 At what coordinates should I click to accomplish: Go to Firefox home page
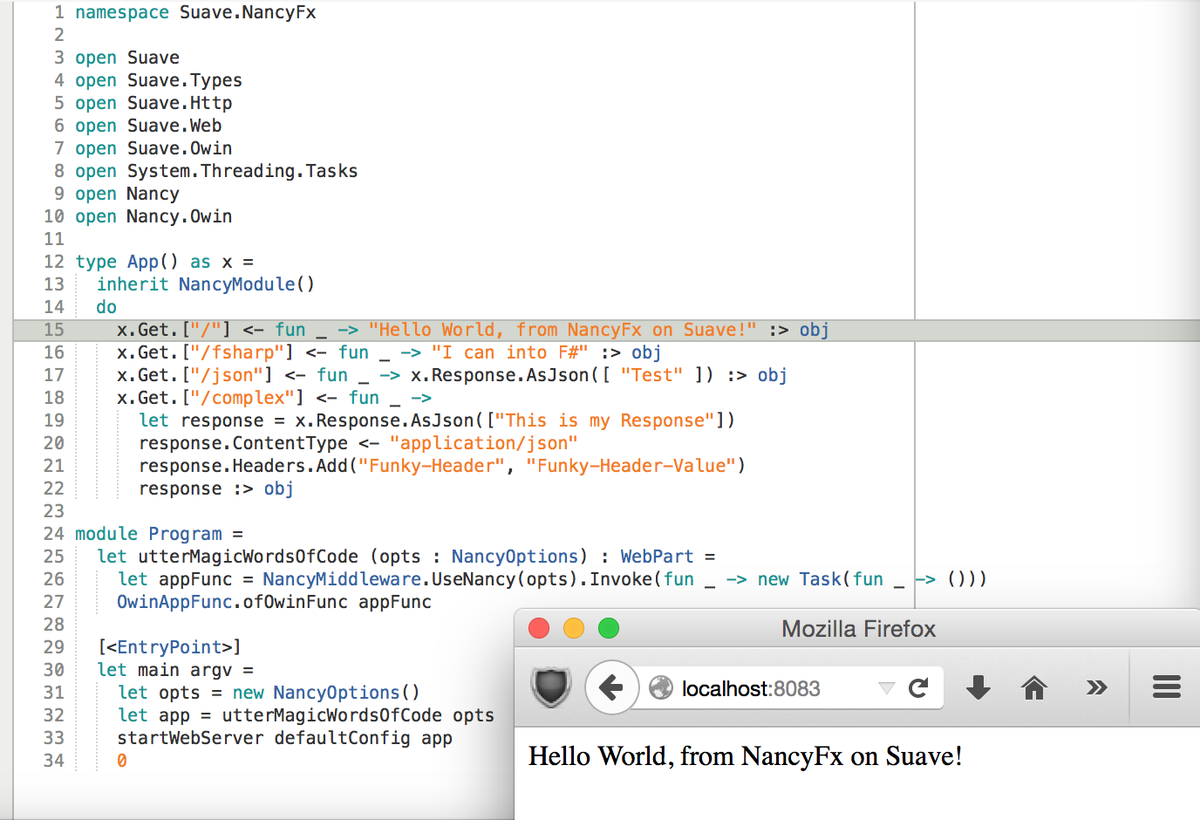[1035, 687]
